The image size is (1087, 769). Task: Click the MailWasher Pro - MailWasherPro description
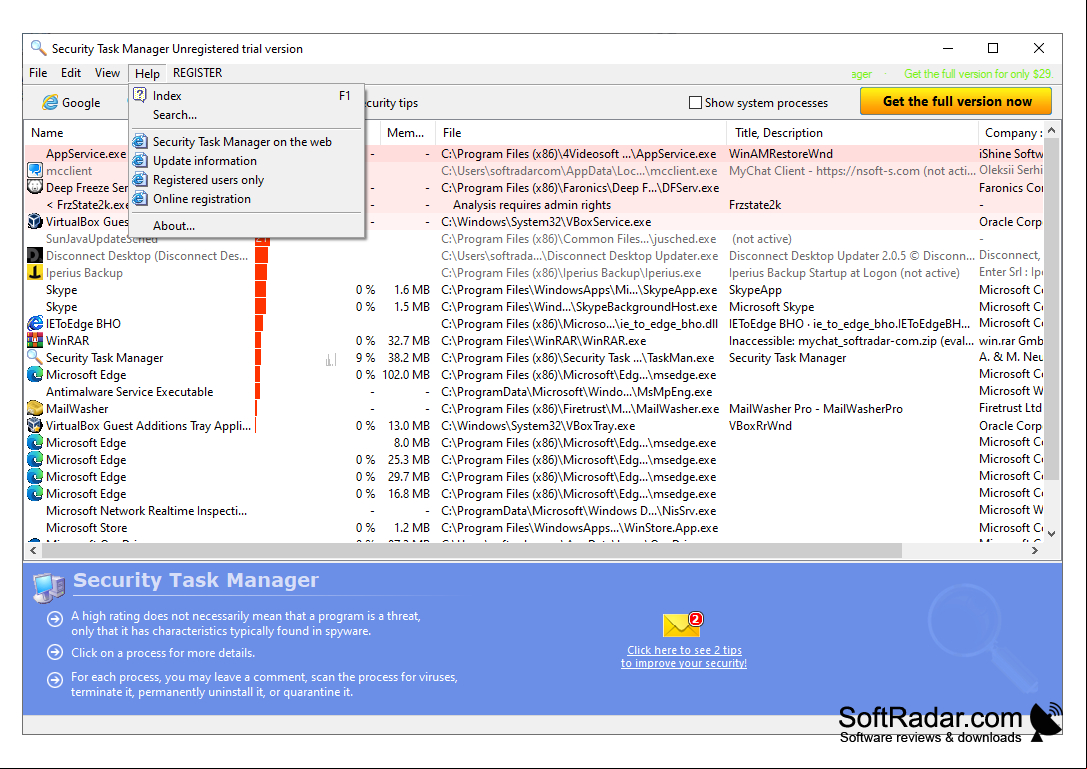[x=815, y=408]
